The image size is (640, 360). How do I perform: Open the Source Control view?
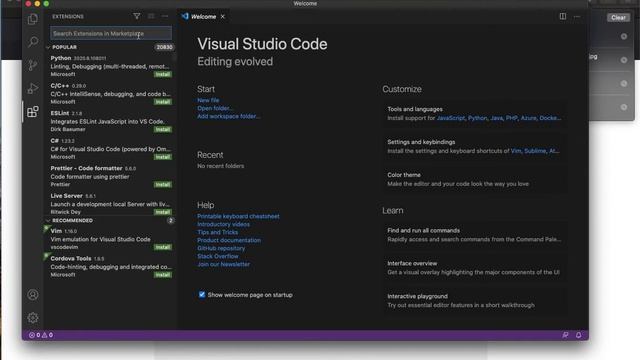(x=33, y=65)
